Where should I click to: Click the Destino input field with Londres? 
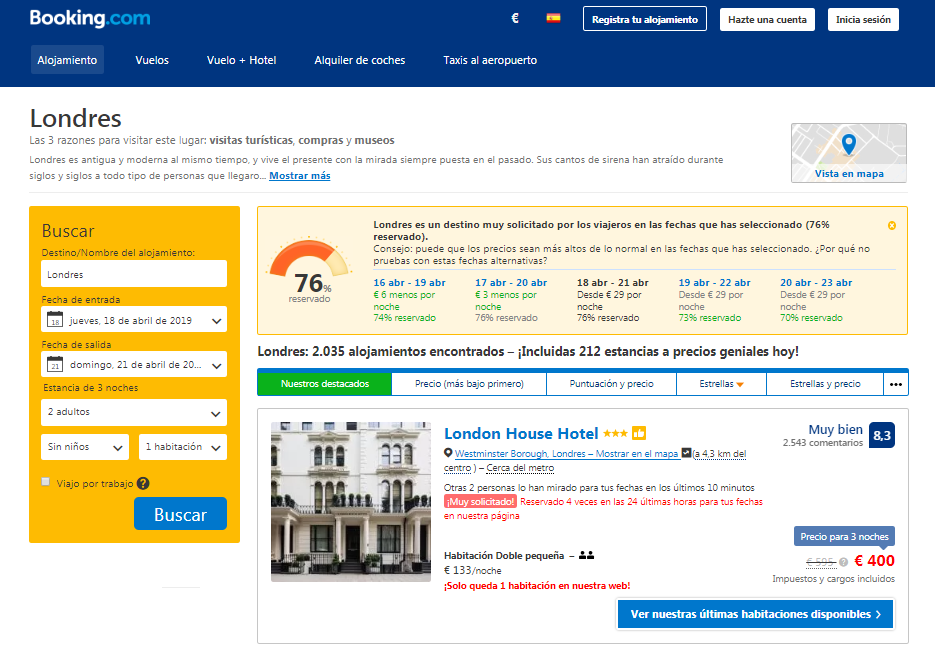point(134,274)
